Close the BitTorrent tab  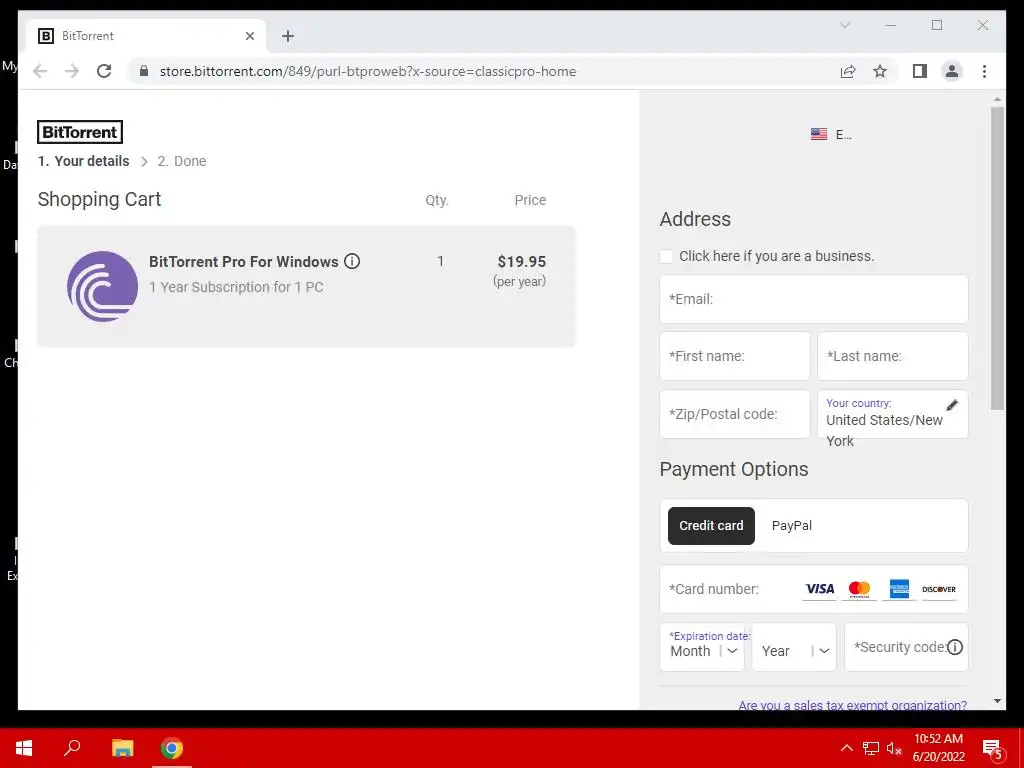coord(249,36)
